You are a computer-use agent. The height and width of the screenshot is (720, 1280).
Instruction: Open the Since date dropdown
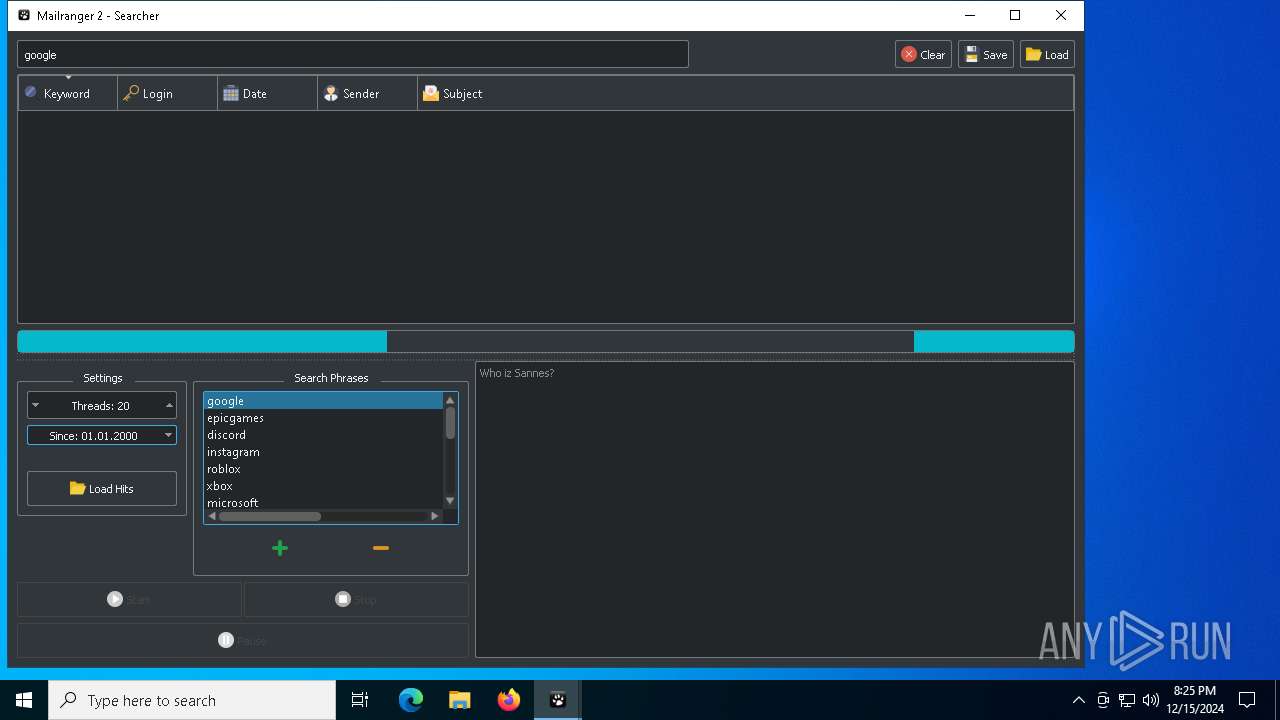point(168,435)
